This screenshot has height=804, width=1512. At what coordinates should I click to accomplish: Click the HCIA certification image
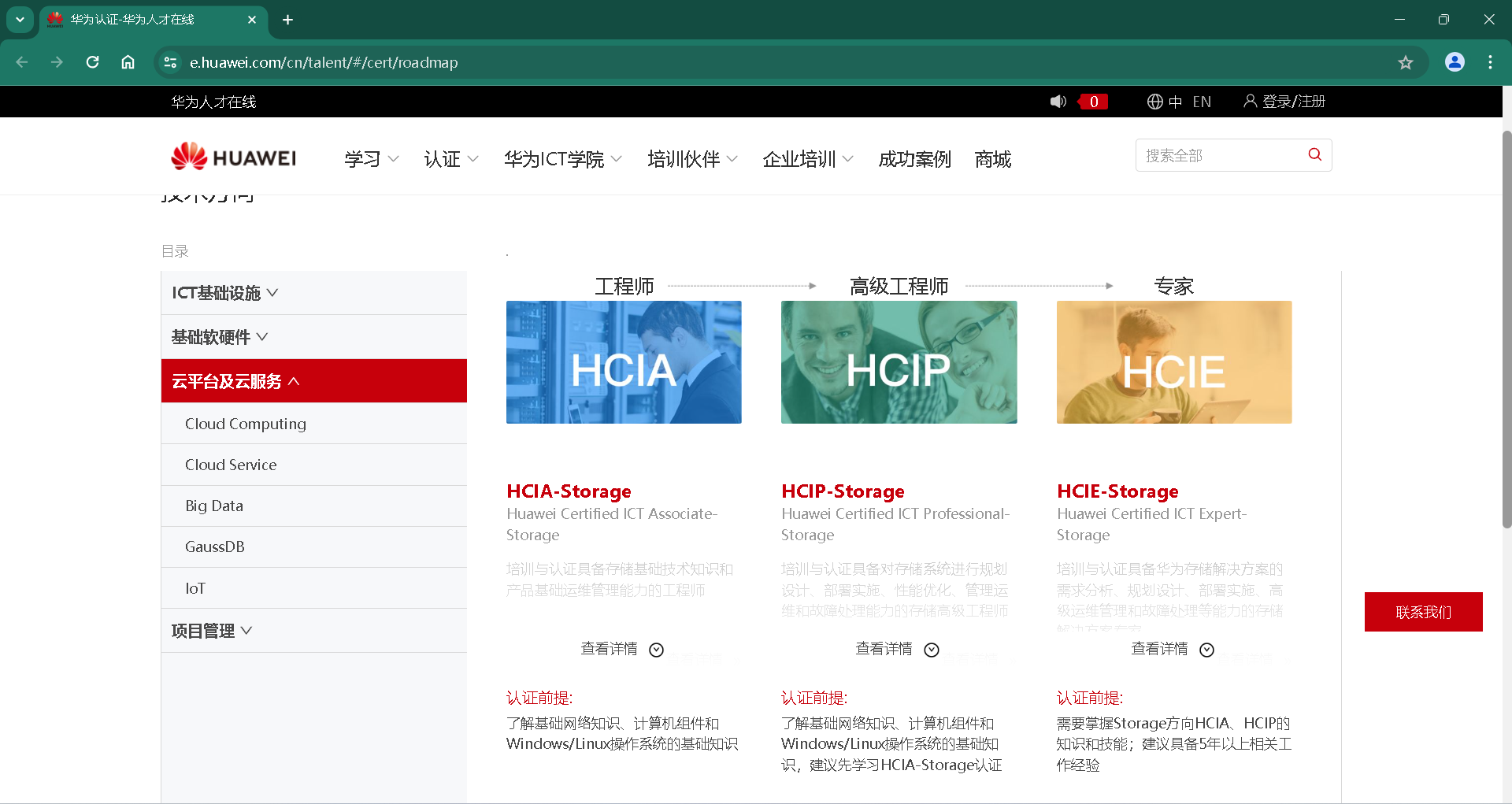coord(624,362)
